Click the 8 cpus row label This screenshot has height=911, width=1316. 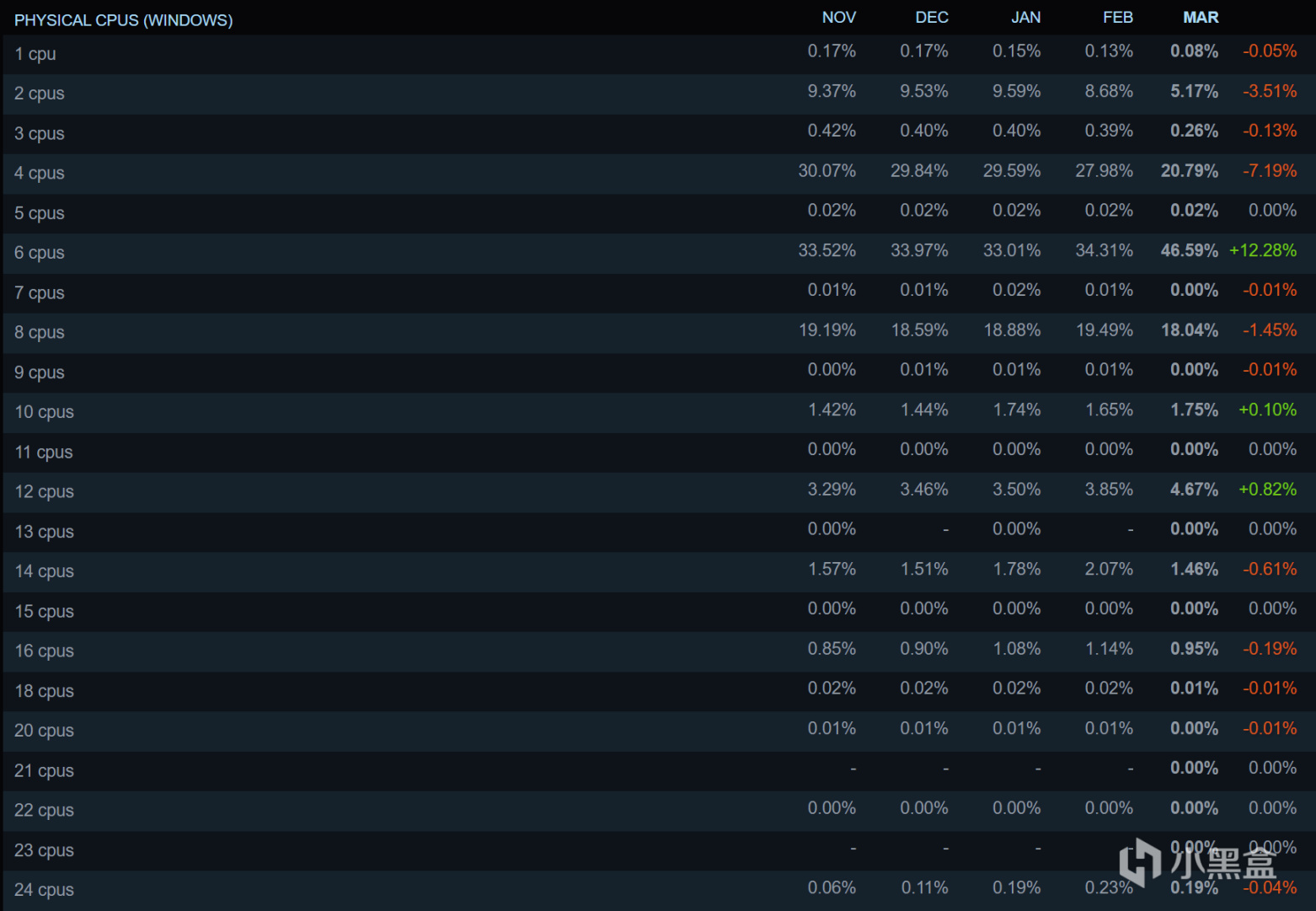point(40,332)
